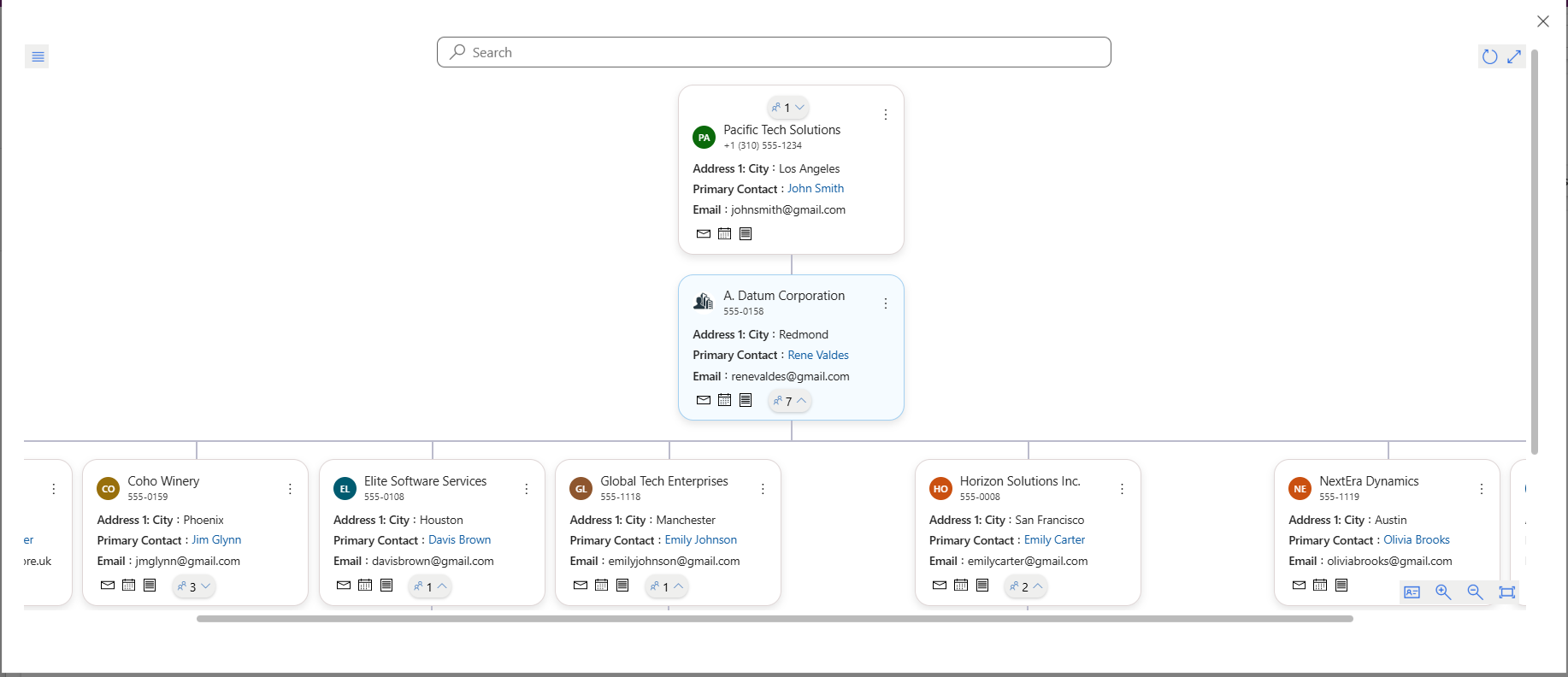
Task: Open Davis Brown contact link
Action: [x=460, y=540]
